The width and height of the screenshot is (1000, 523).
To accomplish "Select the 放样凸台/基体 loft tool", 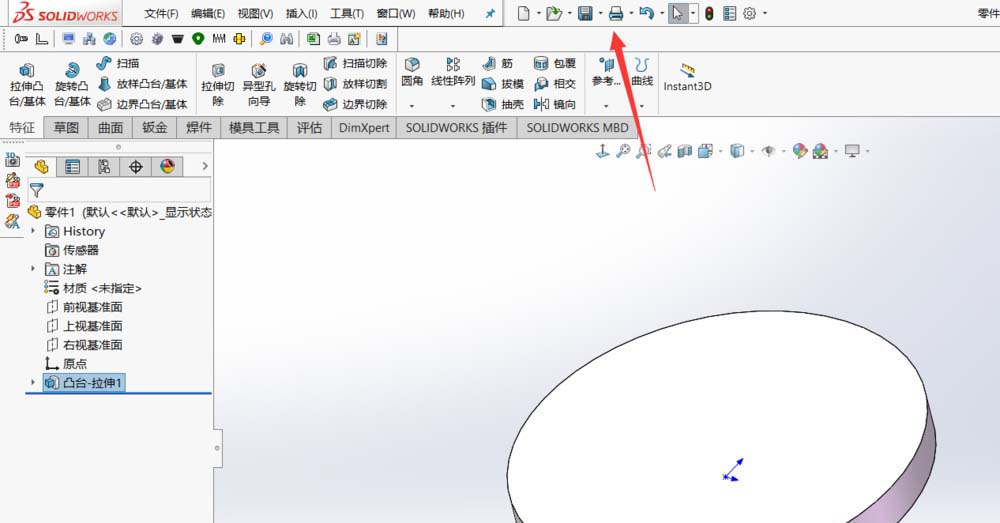I will tap(142, 84).
